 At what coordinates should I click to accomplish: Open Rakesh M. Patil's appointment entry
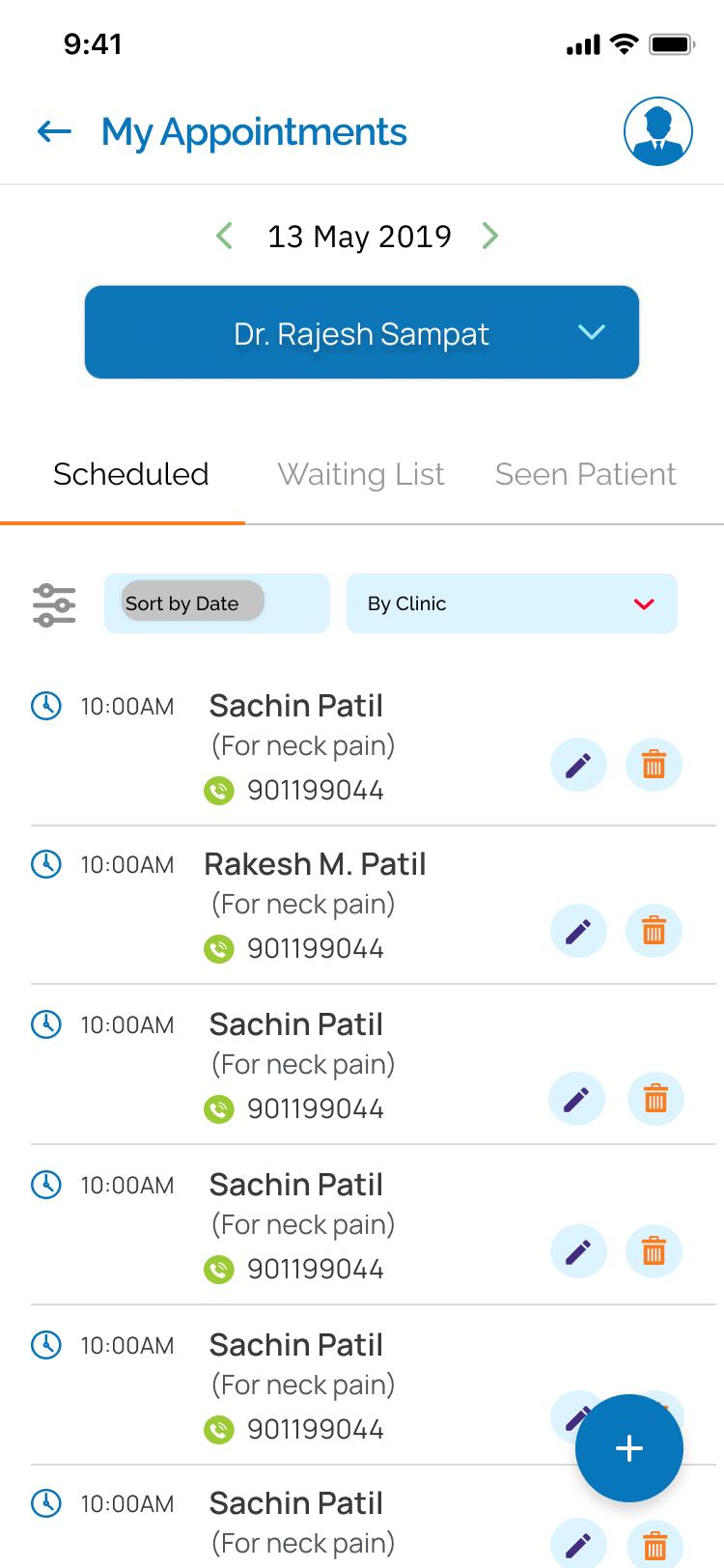coord(315,864)
